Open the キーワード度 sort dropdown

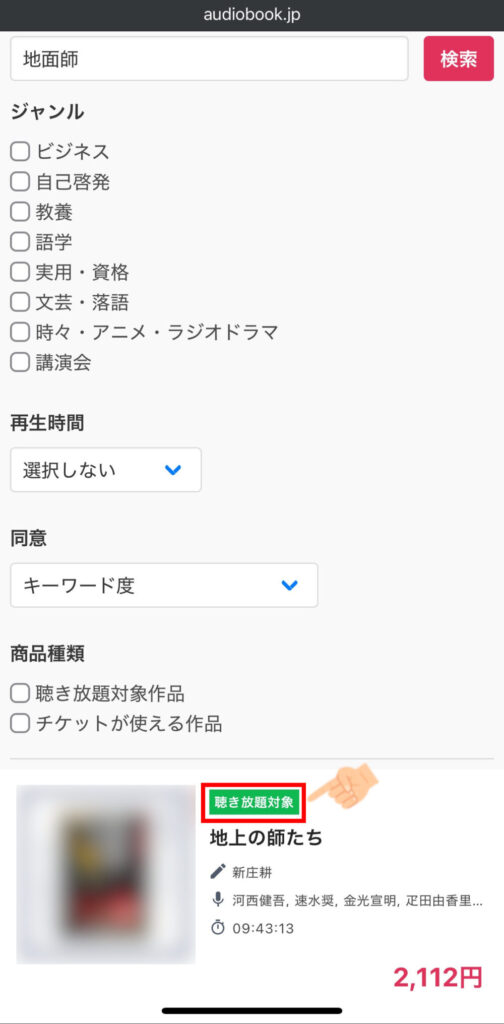coord(164,585)
